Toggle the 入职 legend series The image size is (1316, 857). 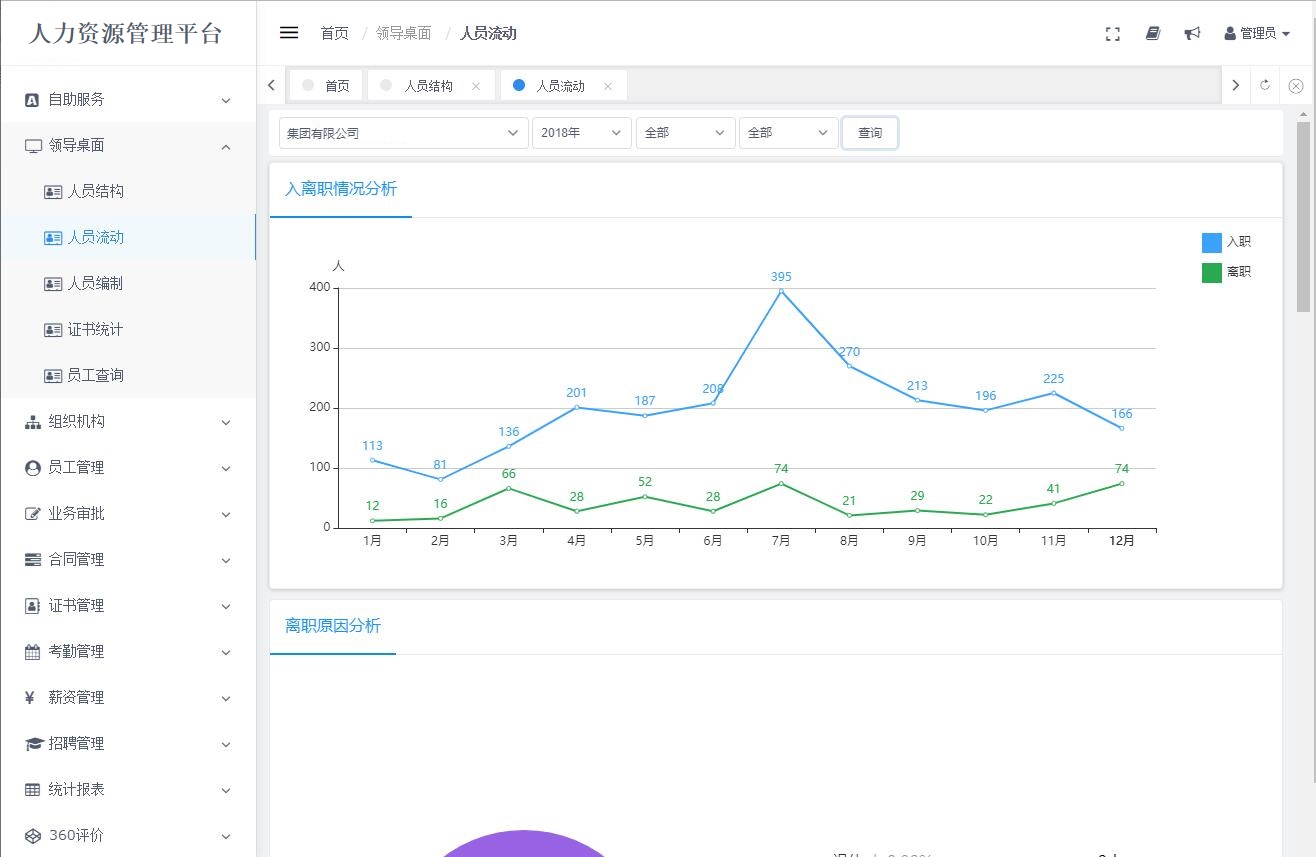tap(1226, 242)
